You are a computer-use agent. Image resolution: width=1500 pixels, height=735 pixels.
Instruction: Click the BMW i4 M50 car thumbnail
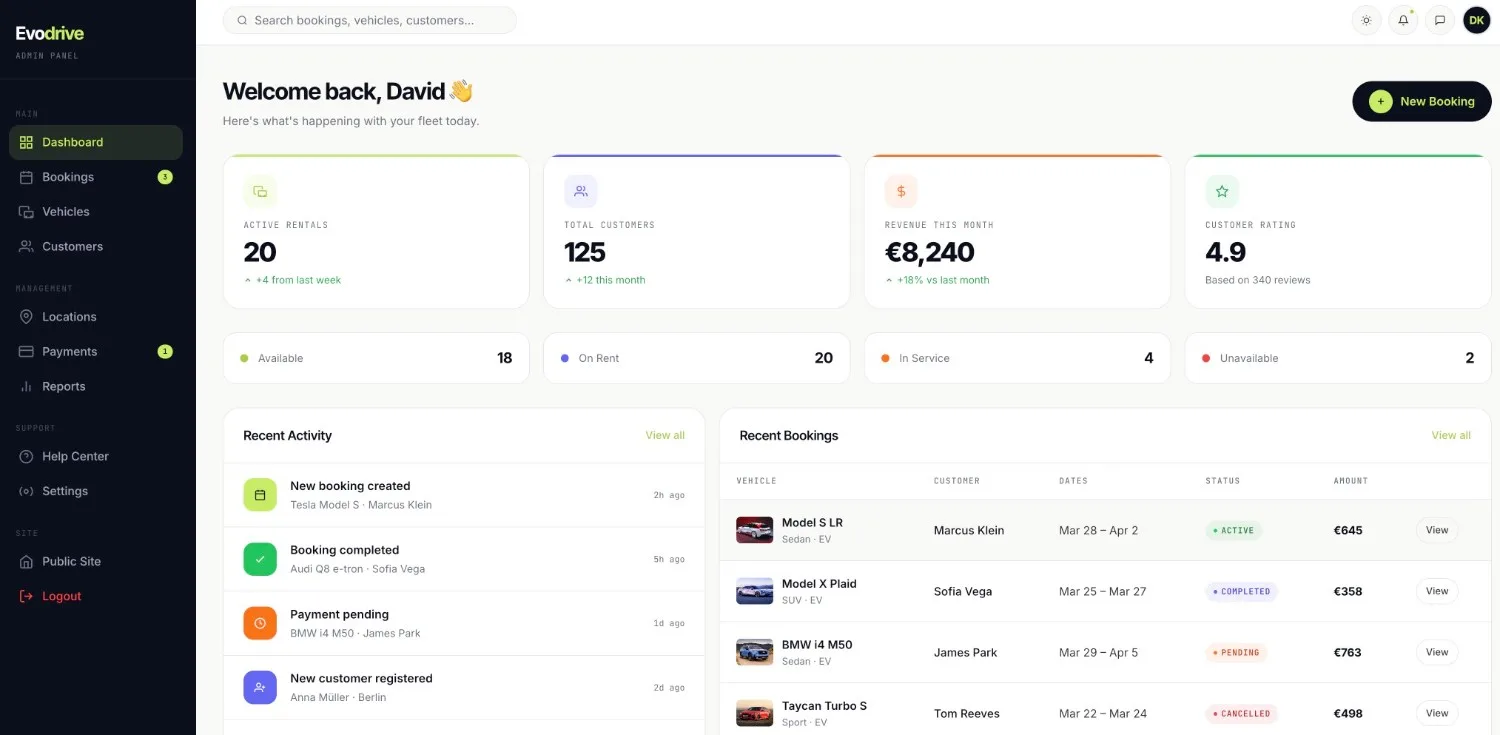(x=755, y=652)
